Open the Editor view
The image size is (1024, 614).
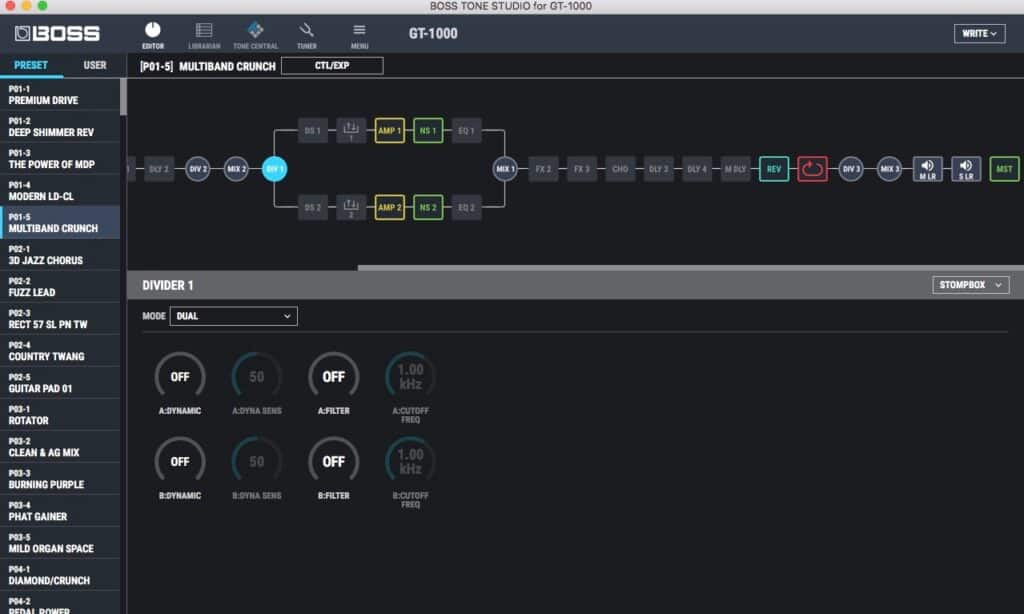[x=153, y=35]
